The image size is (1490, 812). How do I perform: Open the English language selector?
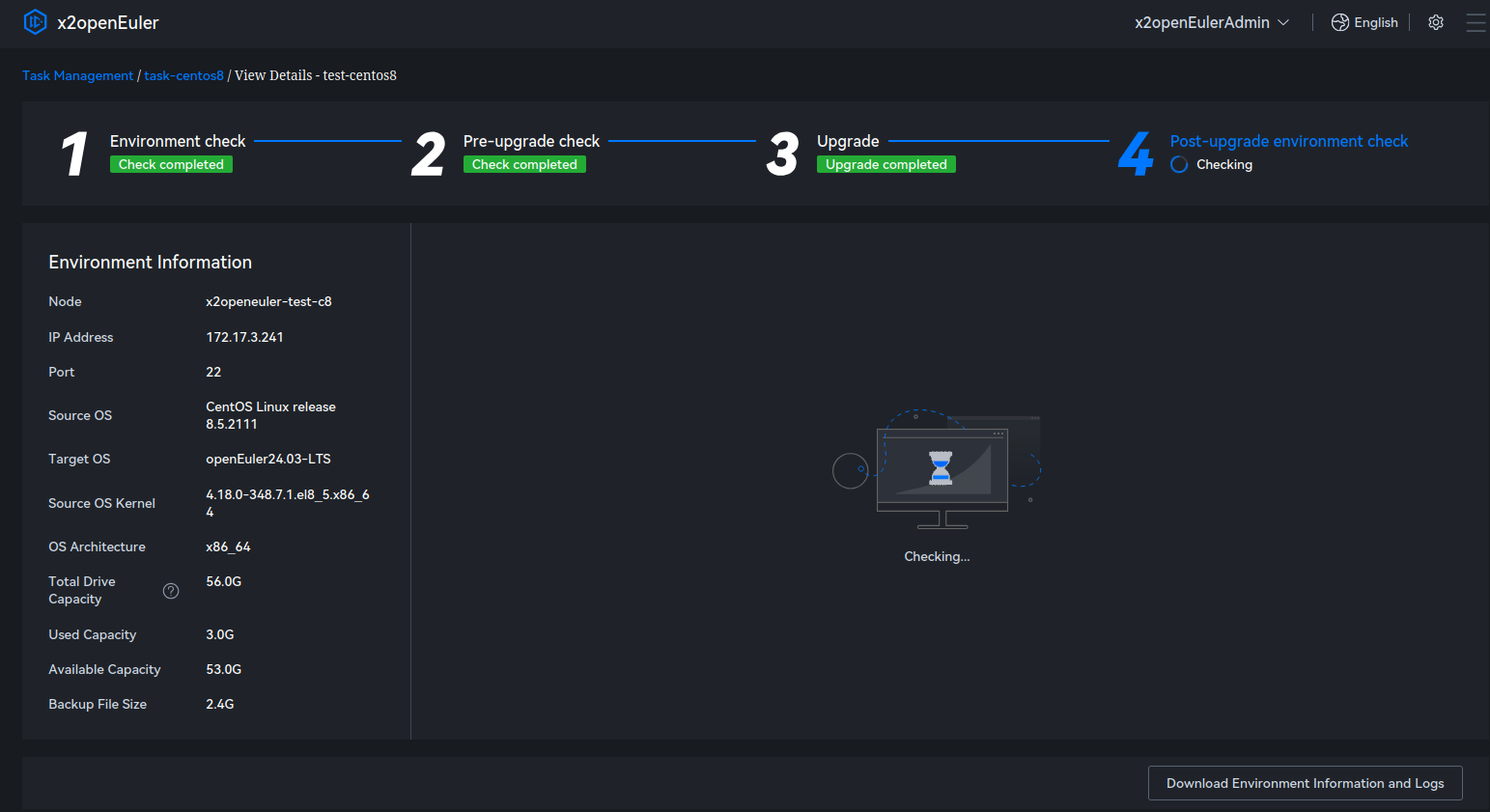pos(1375,22)
